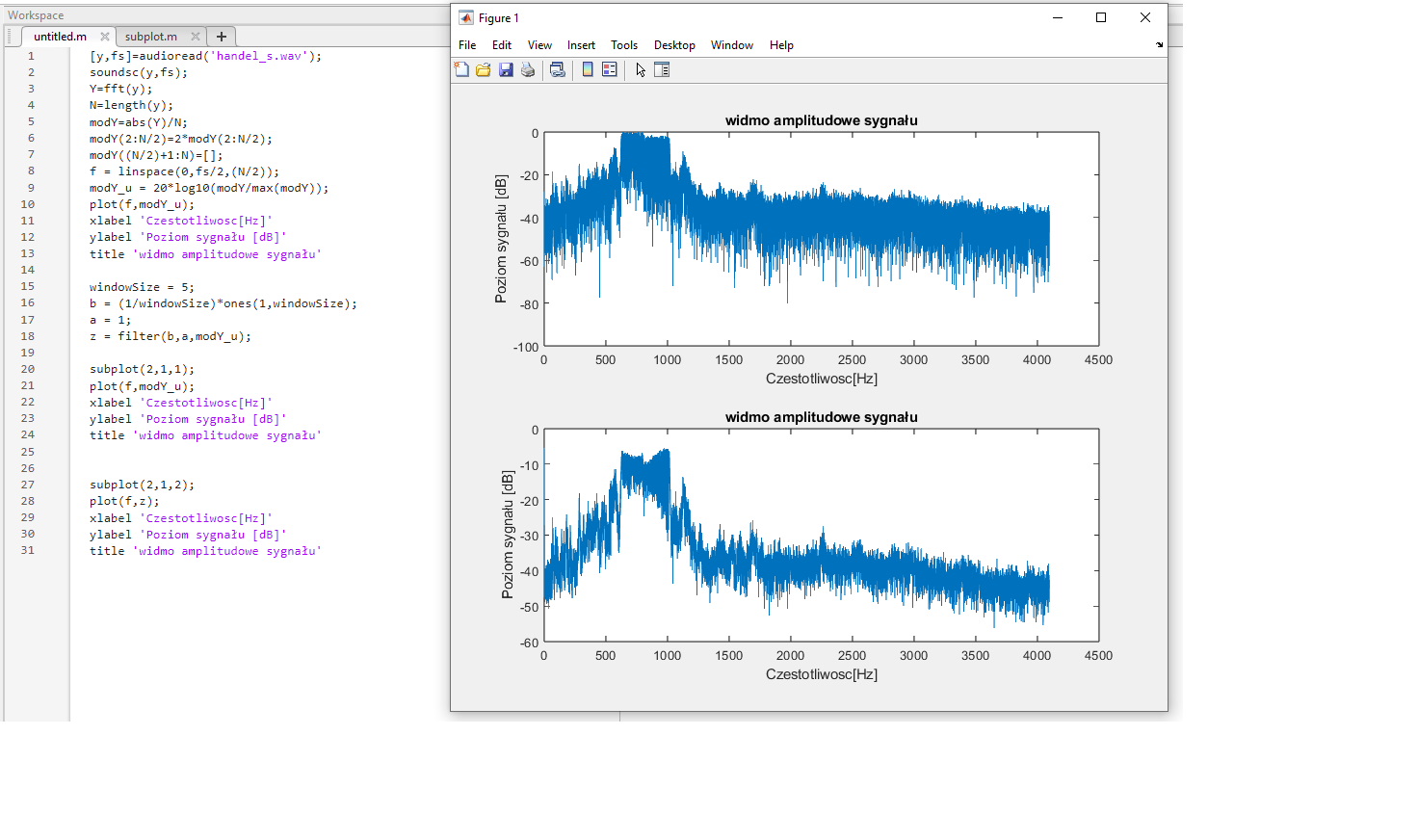Open the Desktop menu in Figure 1
1418x840 pixels.
[674, 45]
